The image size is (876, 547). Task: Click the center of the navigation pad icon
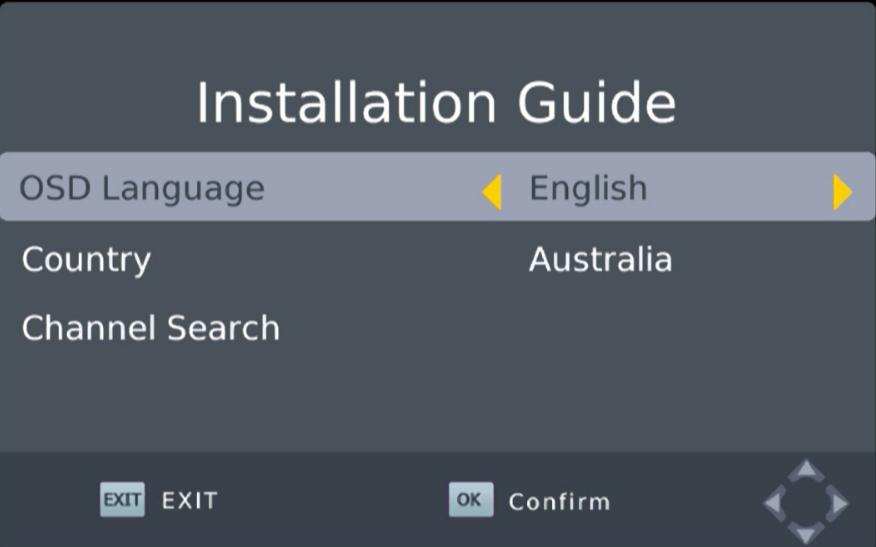[x=806, y=503]
